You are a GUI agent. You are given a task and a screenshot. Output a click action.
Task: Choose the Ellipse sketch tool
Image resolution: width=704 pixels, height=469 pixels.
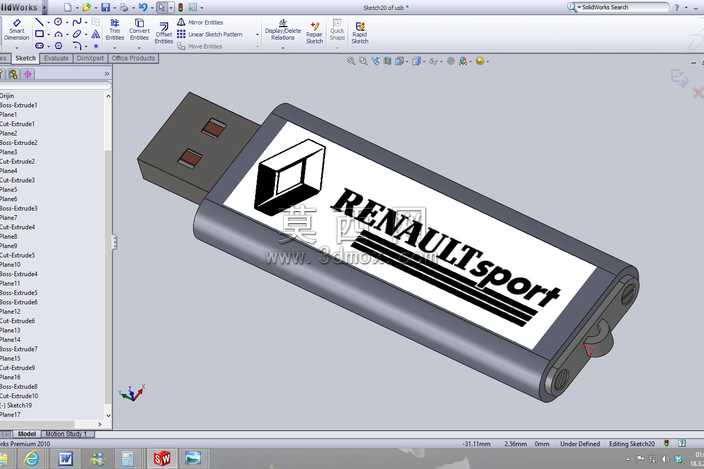[x=77, y=34]
